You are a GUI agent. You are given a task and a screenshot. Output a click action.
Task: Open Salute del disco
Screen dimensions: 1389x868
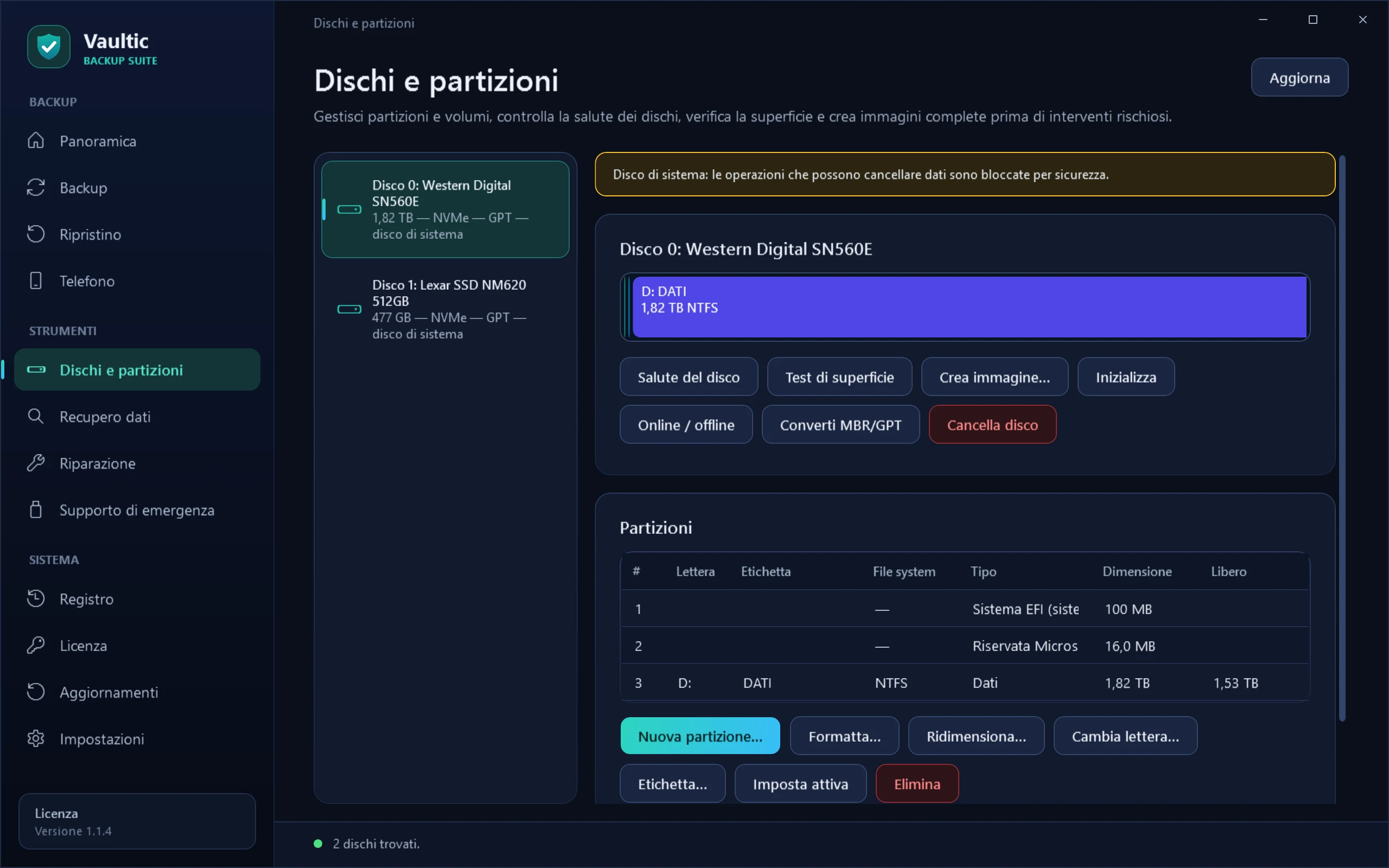tap(689, 376)
